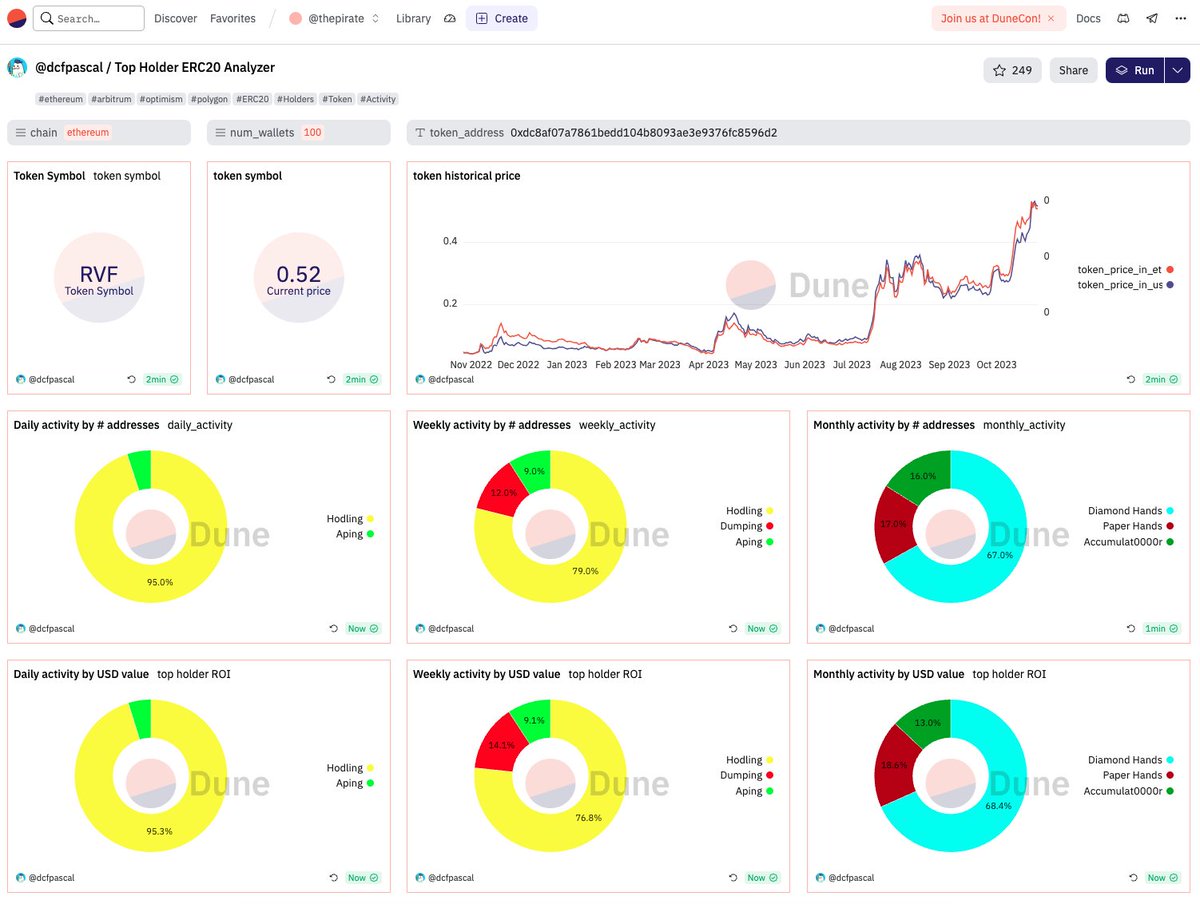Open the chain parameter set to ethereum

98,131
